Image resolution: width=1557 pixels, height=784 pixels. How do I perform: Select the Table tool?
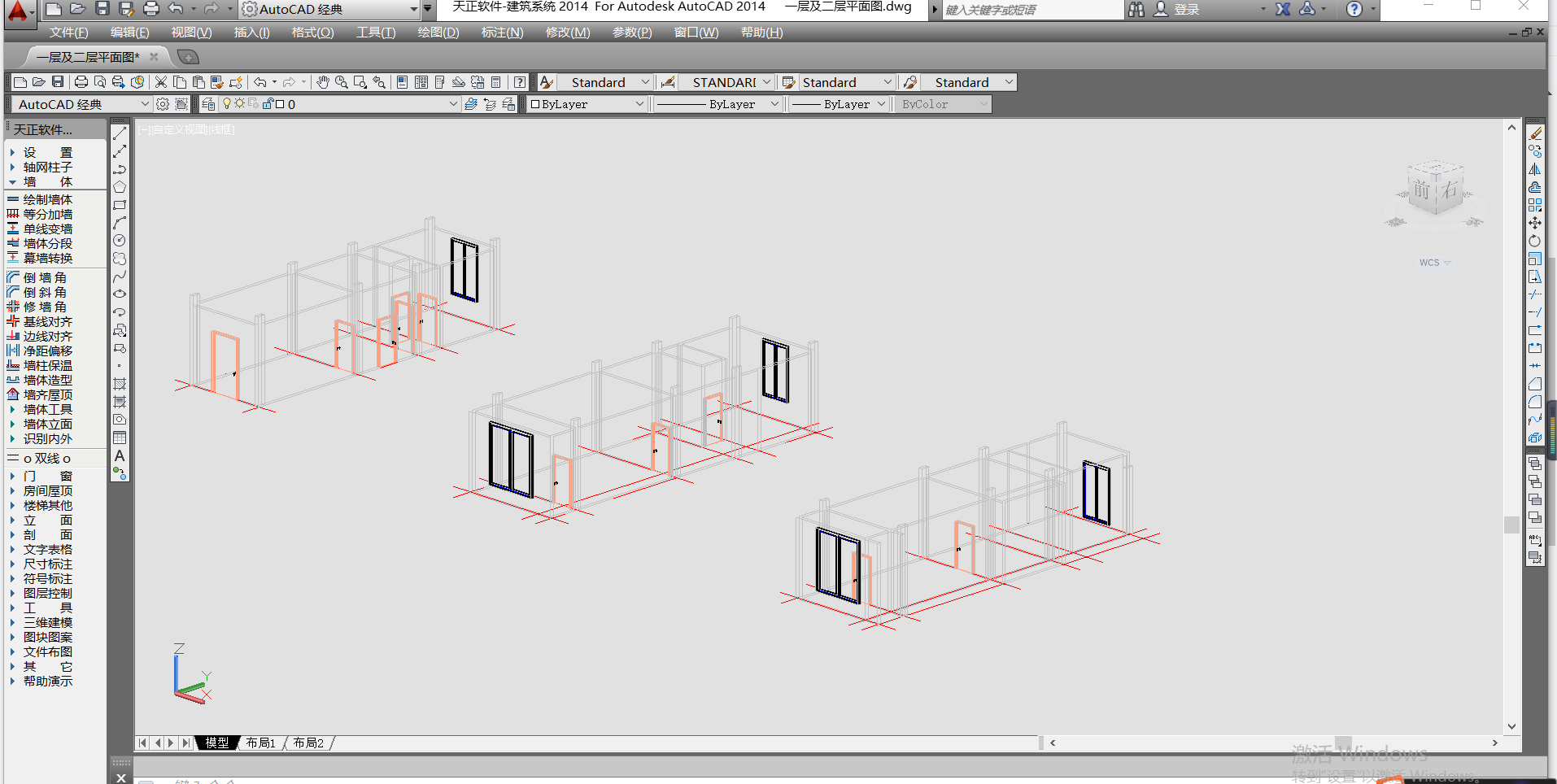pos(120,438)
